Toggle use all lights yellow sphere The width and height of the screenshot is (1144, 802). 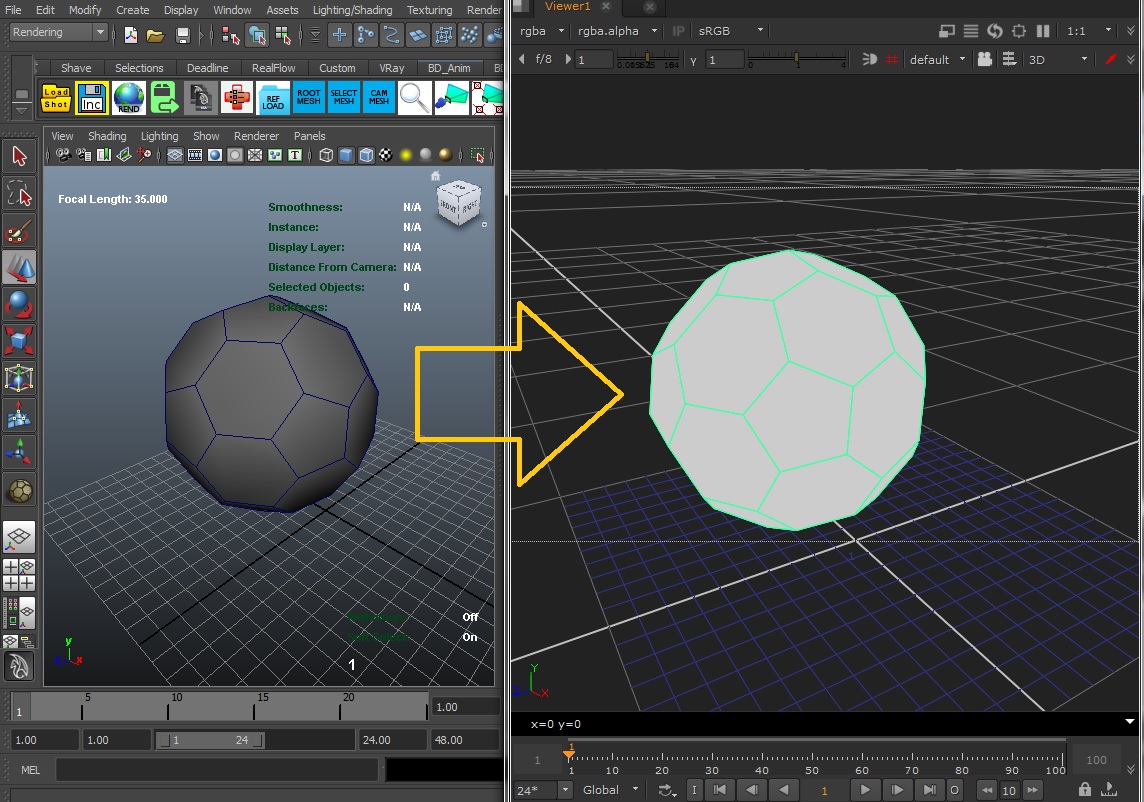click(x=406, y=155)
